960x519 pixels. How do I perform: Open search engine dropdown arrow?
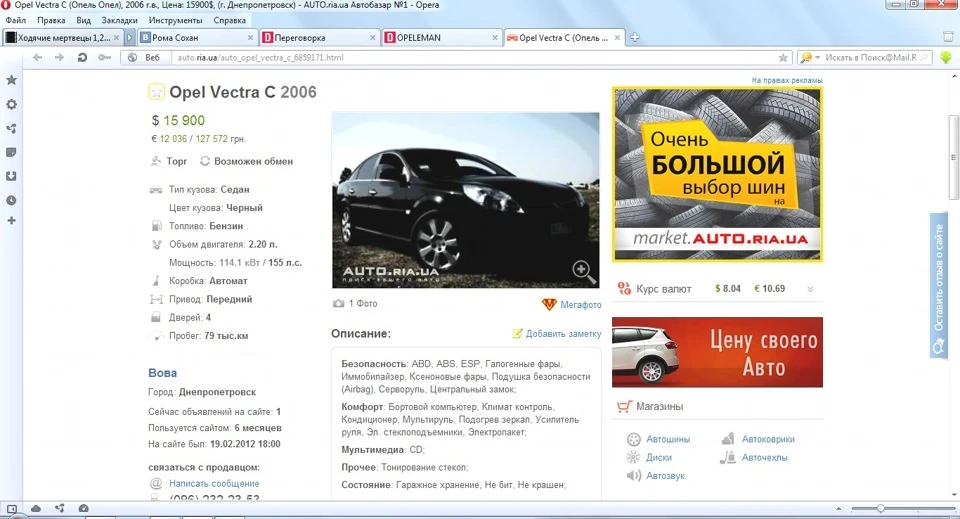pos(817,58)
